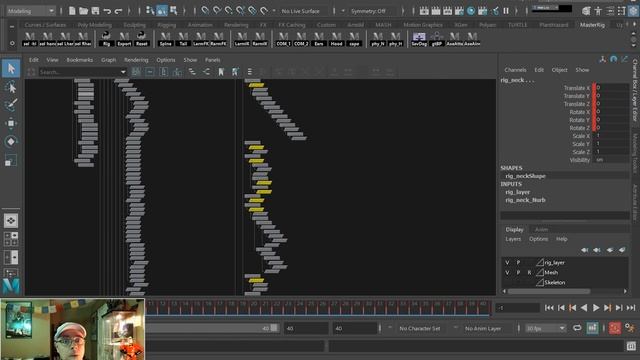
Task: Toggle the R reference state of Mesh layer
Action: pos(529,272)
